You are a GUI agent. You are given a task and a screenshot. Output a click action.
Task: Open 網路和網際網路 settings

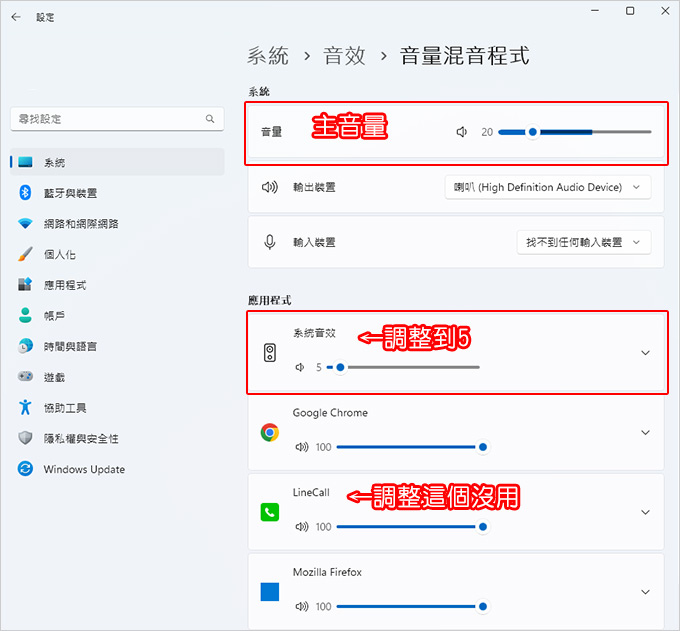pyautogui.click(x=117, y=224)
